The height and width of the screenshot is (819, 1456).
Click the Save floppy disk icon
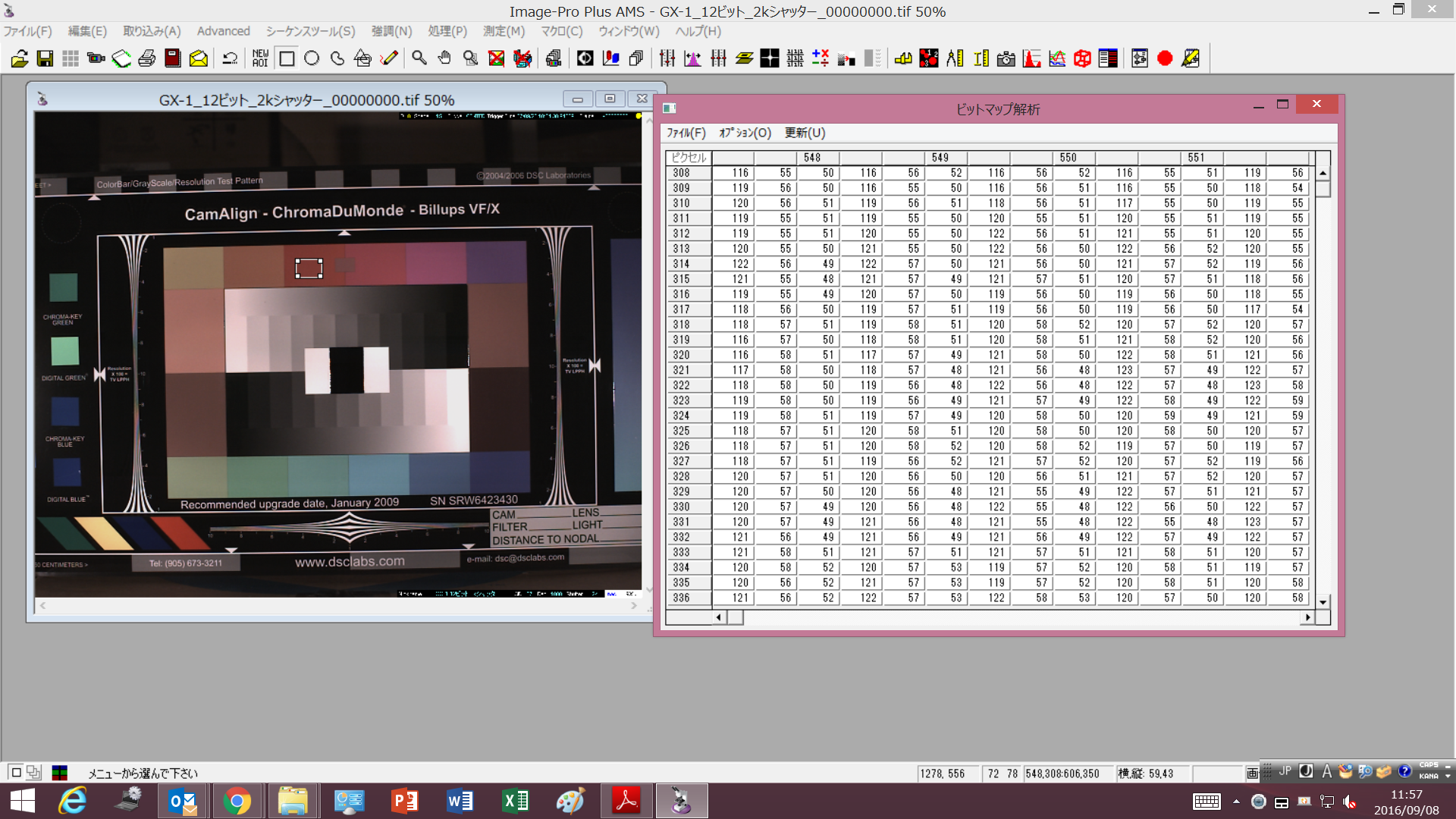click(45, 58)
